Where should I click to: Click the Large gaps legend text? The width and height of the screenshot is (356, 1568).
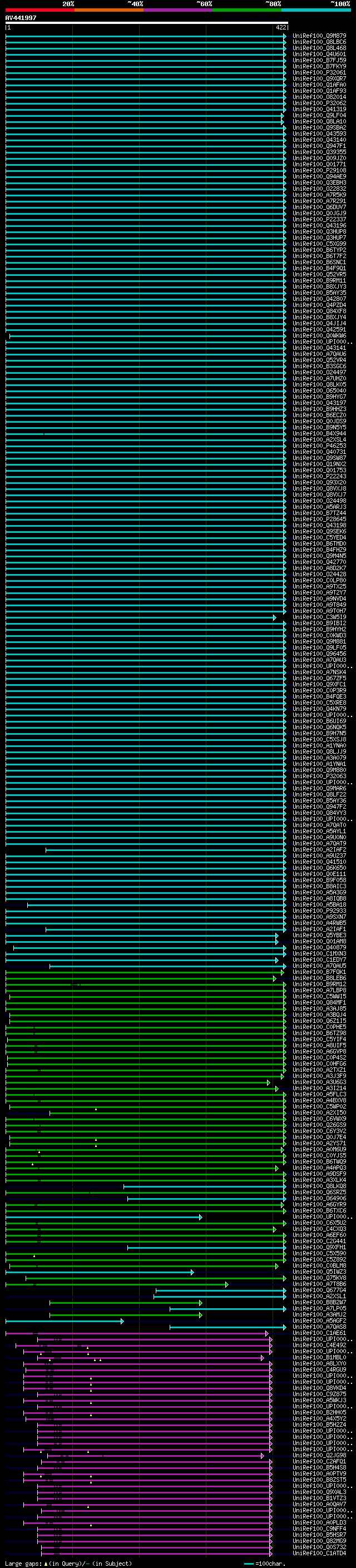68,1563
